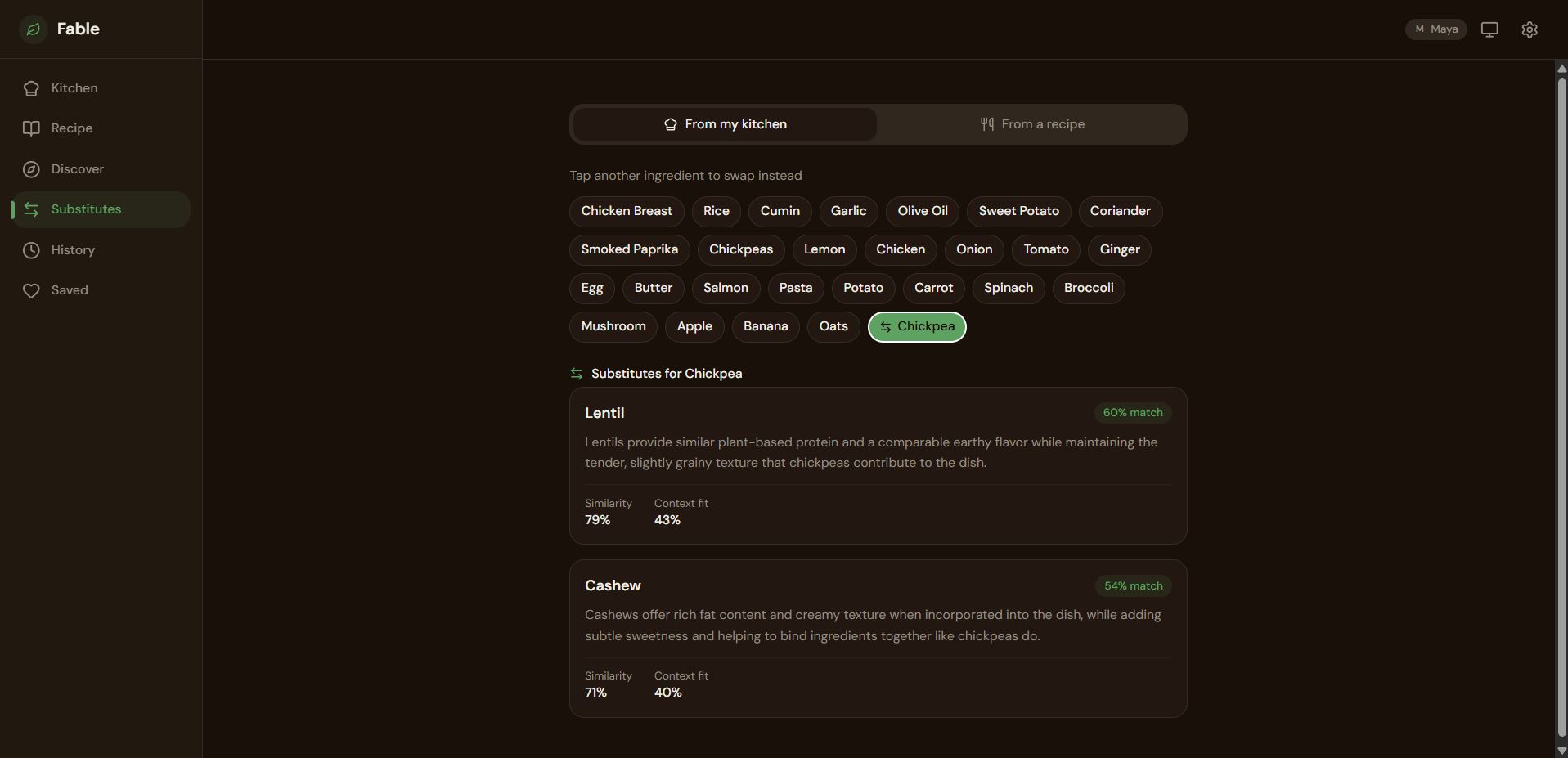Tap the Potato chip
Image resolution: width=1568 pixels, height=758 pixels.
(x=863, y=288)
